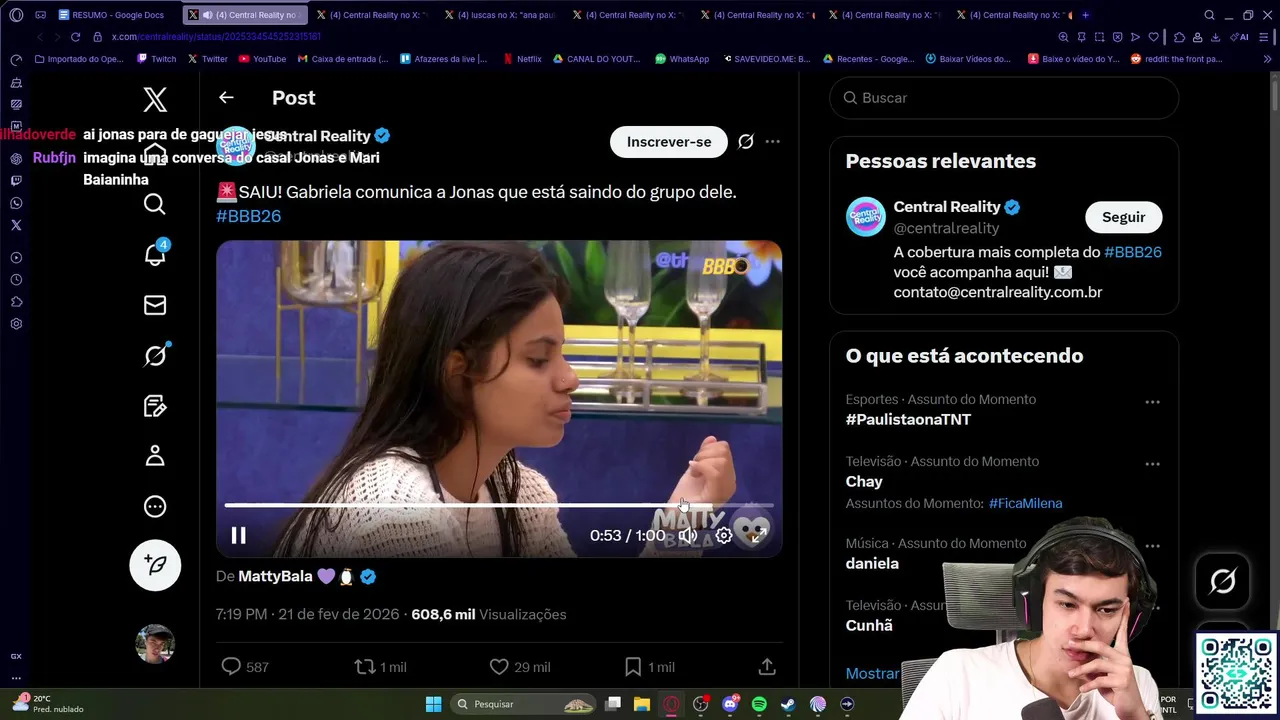
Task: Open account avatar at sidebar bottom
Action: point(155,644)
